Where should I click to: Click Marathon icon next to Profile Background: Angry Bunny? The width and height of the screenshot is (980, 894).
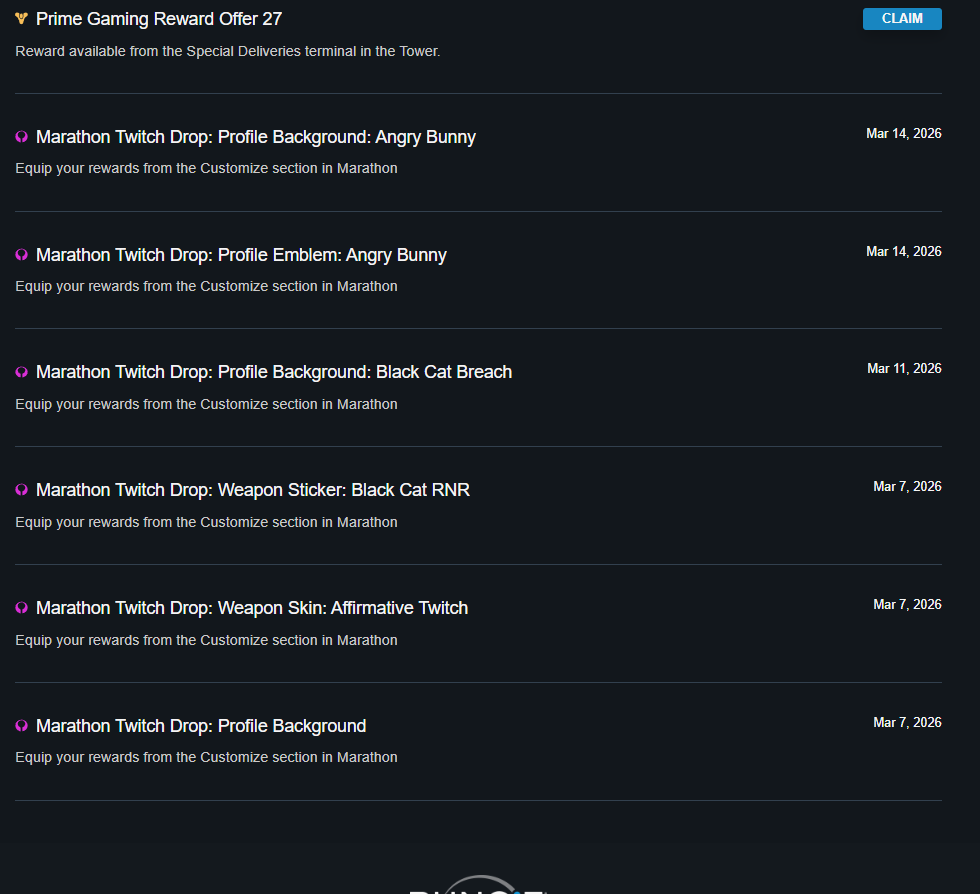point(22,137)
